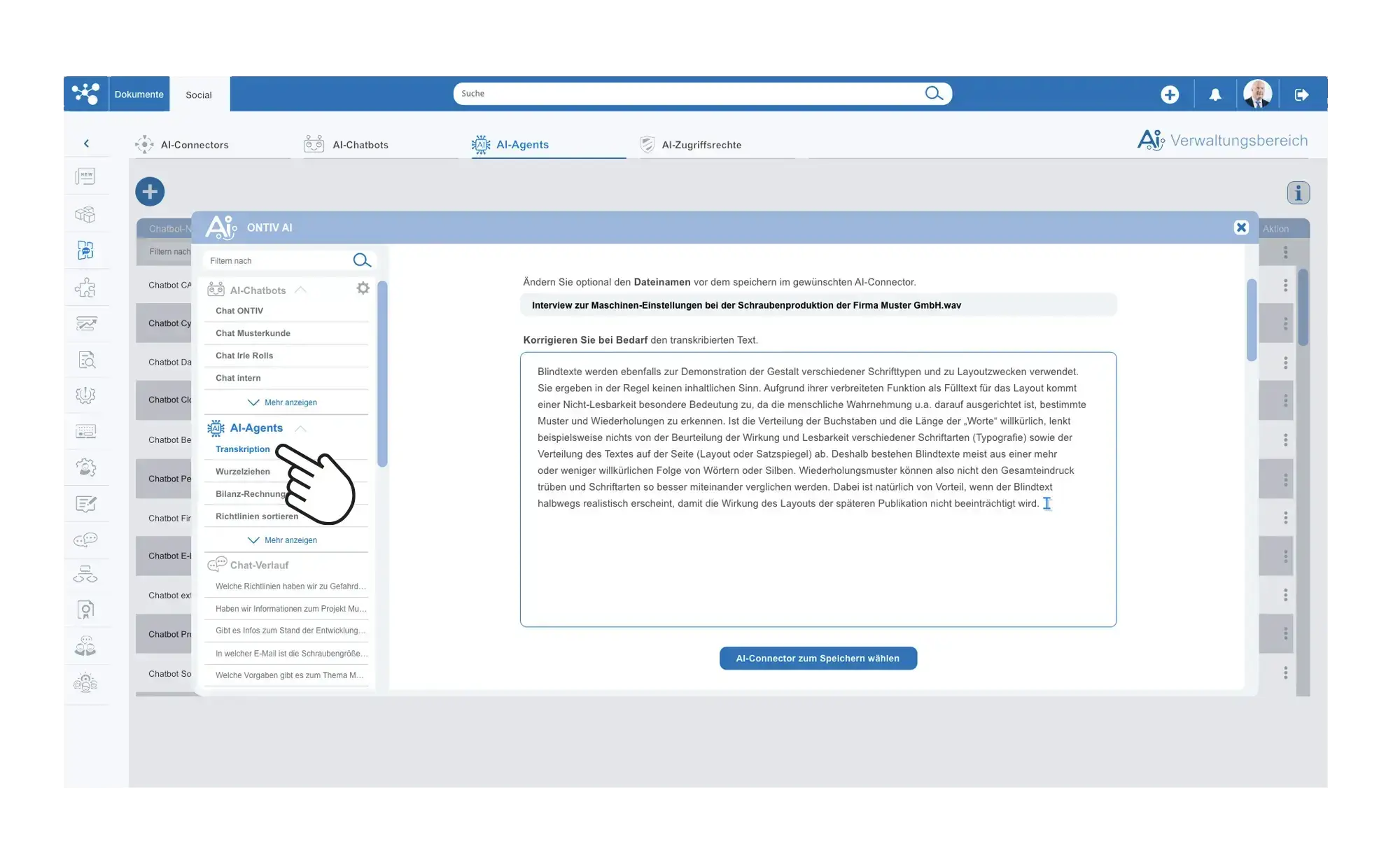
Task: Click the dialog's vertical scrollbar
Action: pos(1252,321)
